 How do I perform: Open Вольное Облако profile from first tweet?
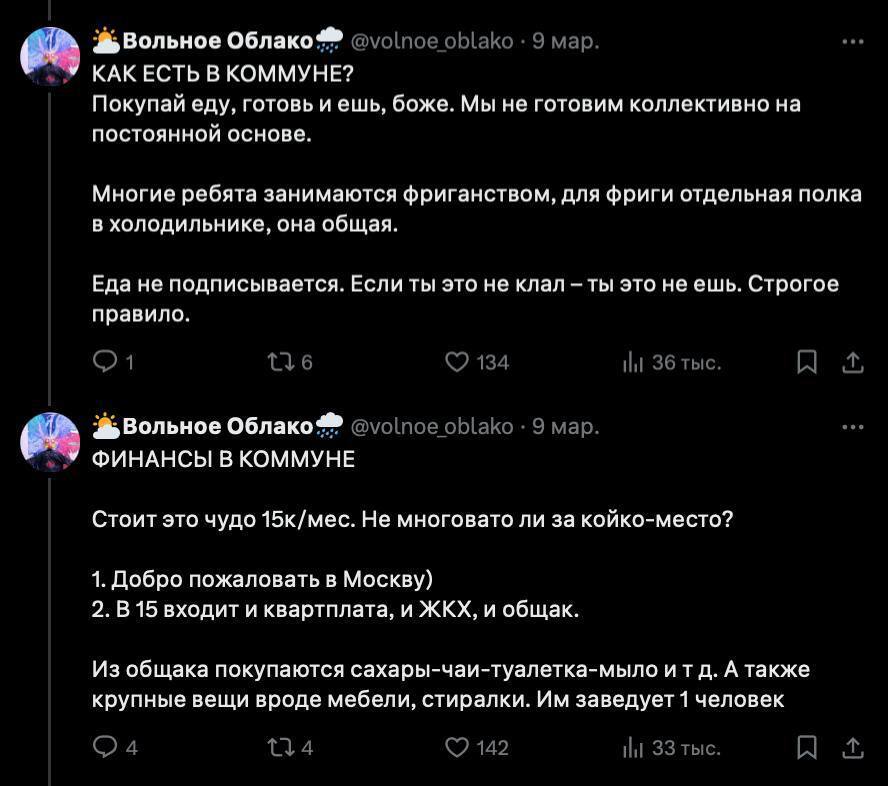217,41
